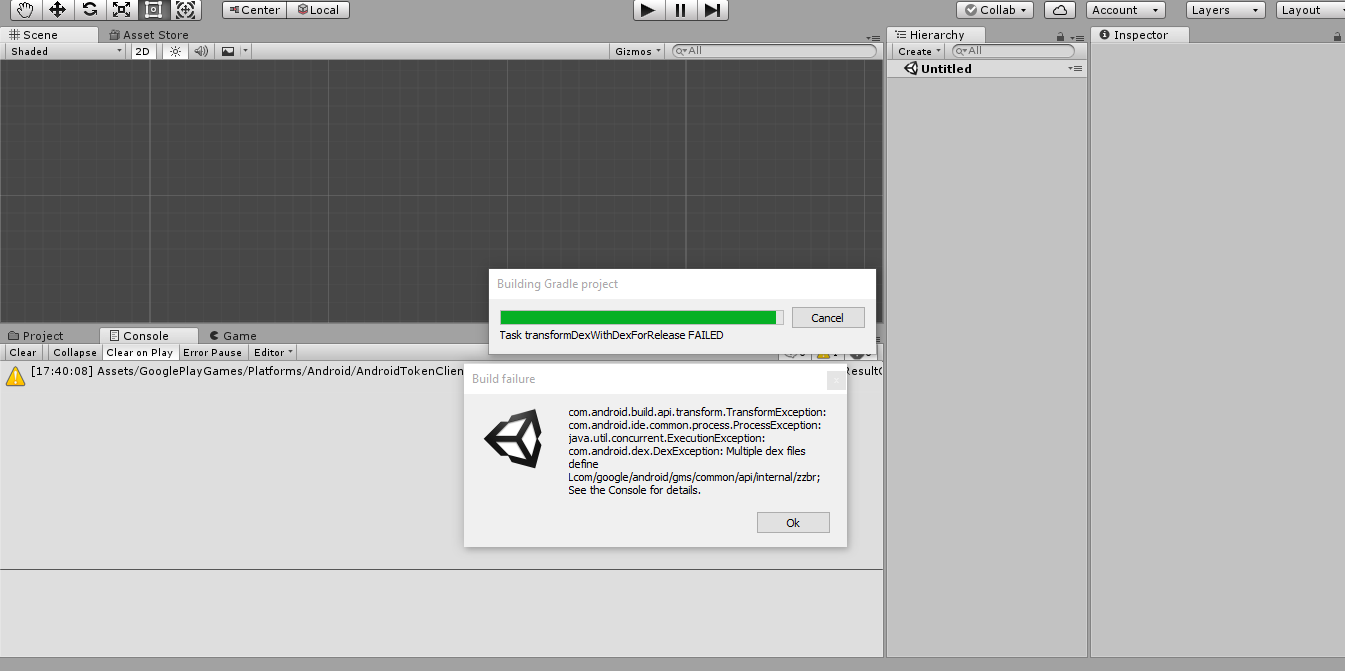Toggle Clear on Play option
Screen dimensions: 1345x671
(140, 352)
